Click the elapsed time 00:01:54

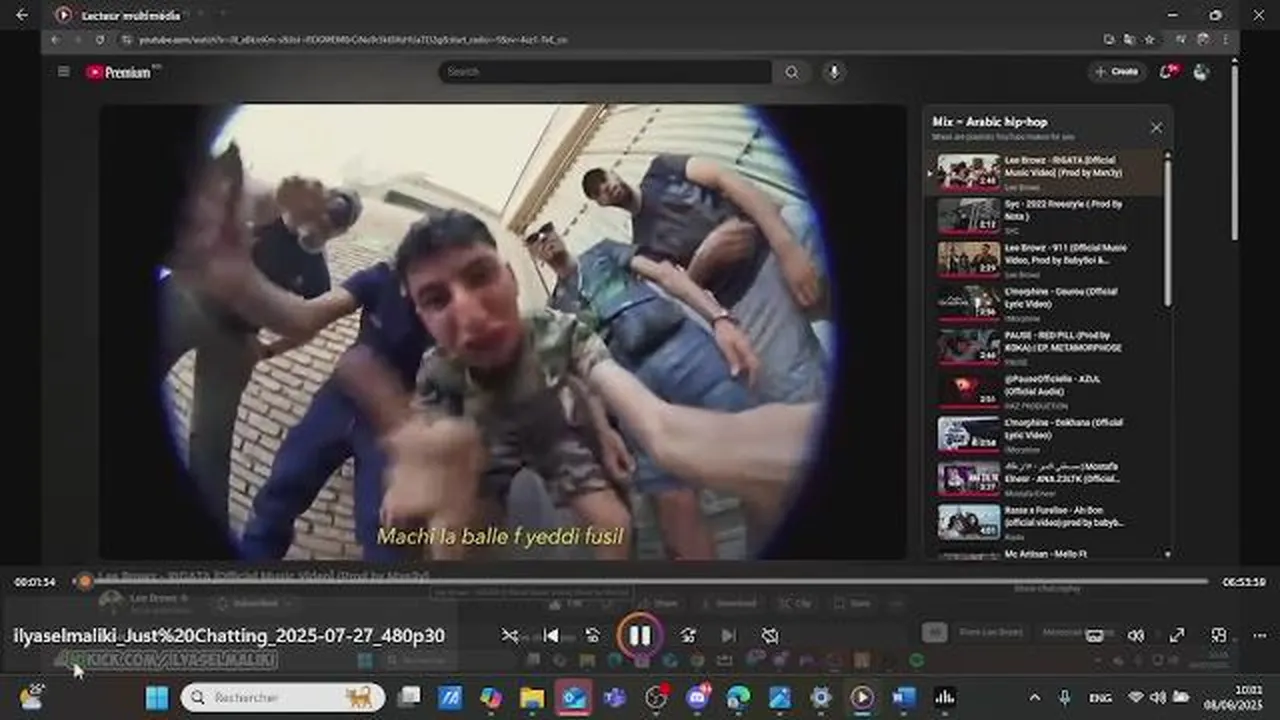pyautogui.click(x=35, y=582)
